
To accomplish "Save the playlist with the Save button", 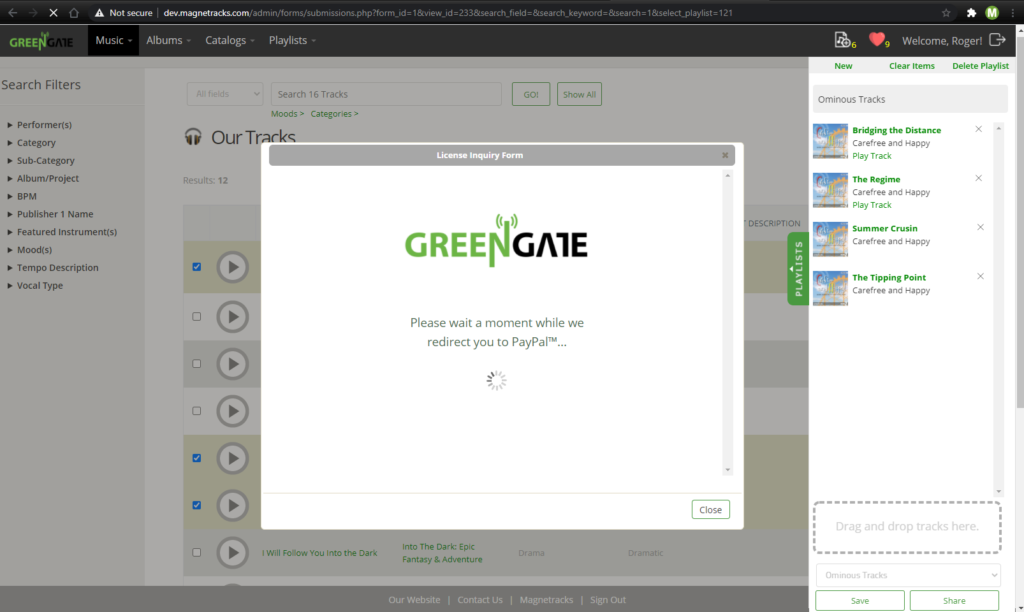I will (859, 601).
